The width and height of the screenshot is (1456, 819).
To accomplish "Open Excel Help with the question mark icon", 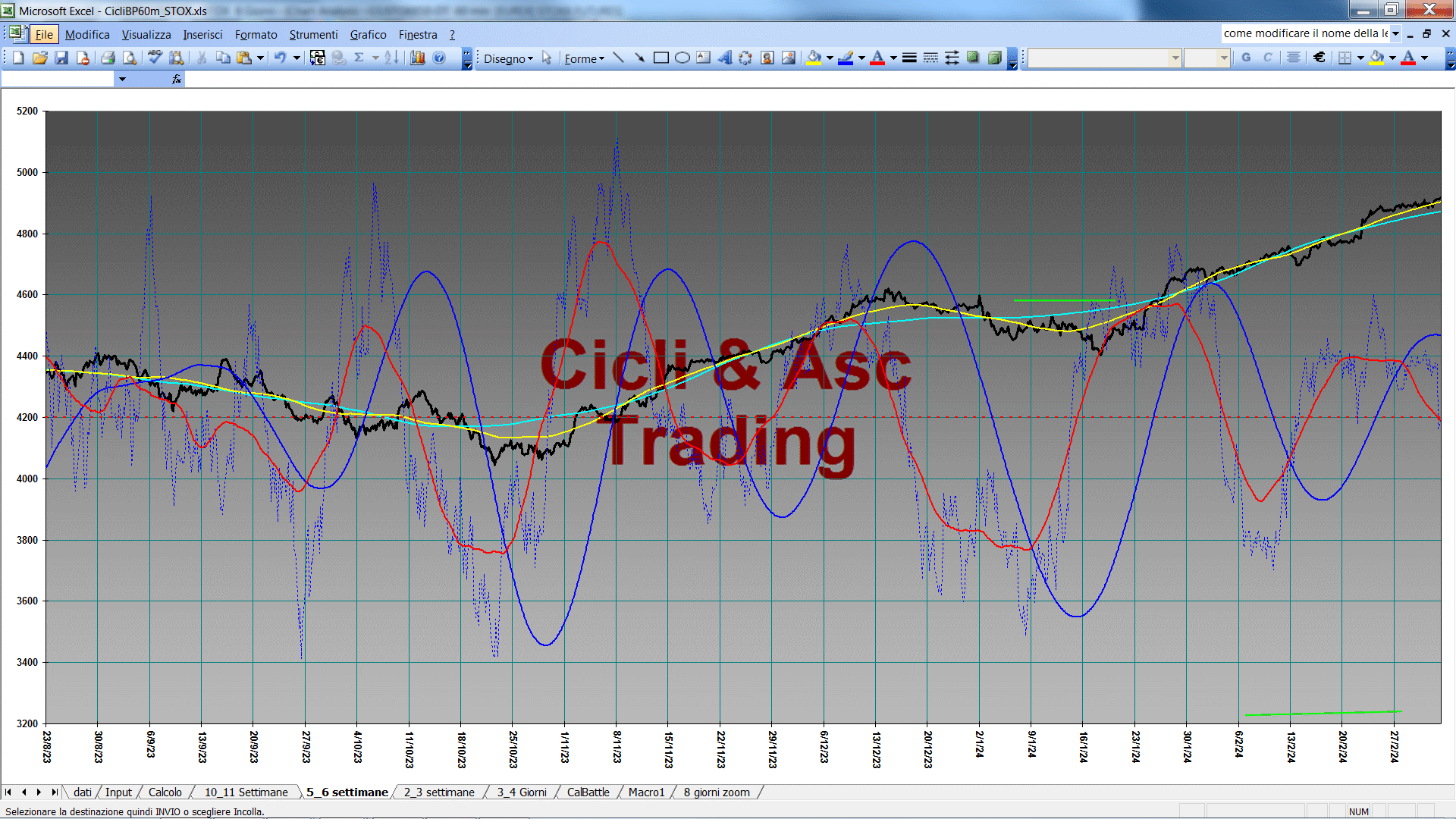I will pos(439,58).
